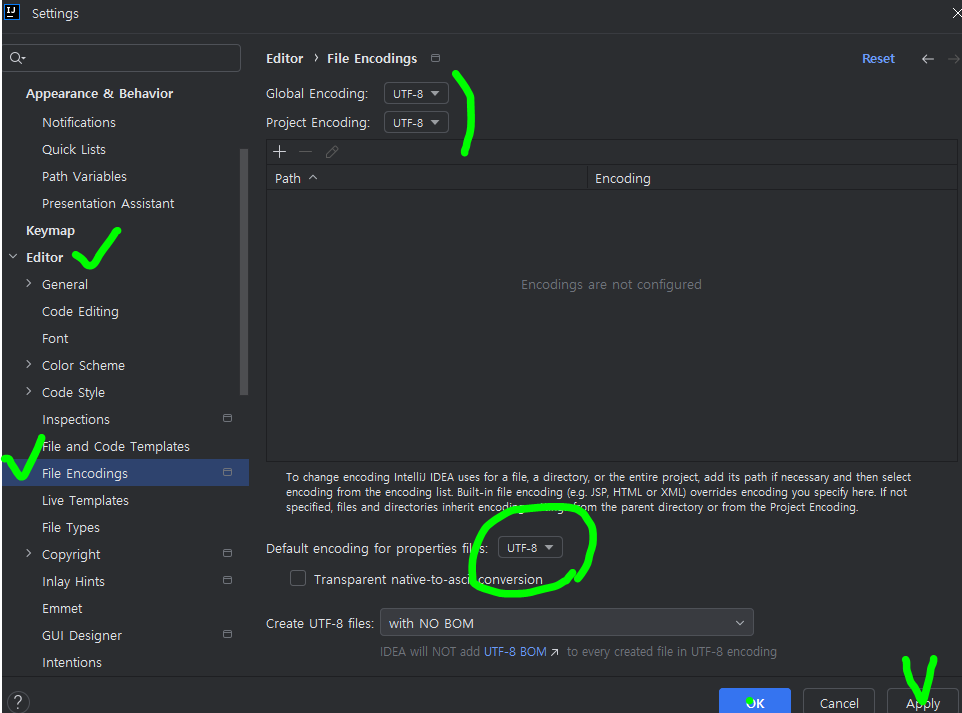Collapse the Editor tree section
962x713 pixels.
coord(13,256)
